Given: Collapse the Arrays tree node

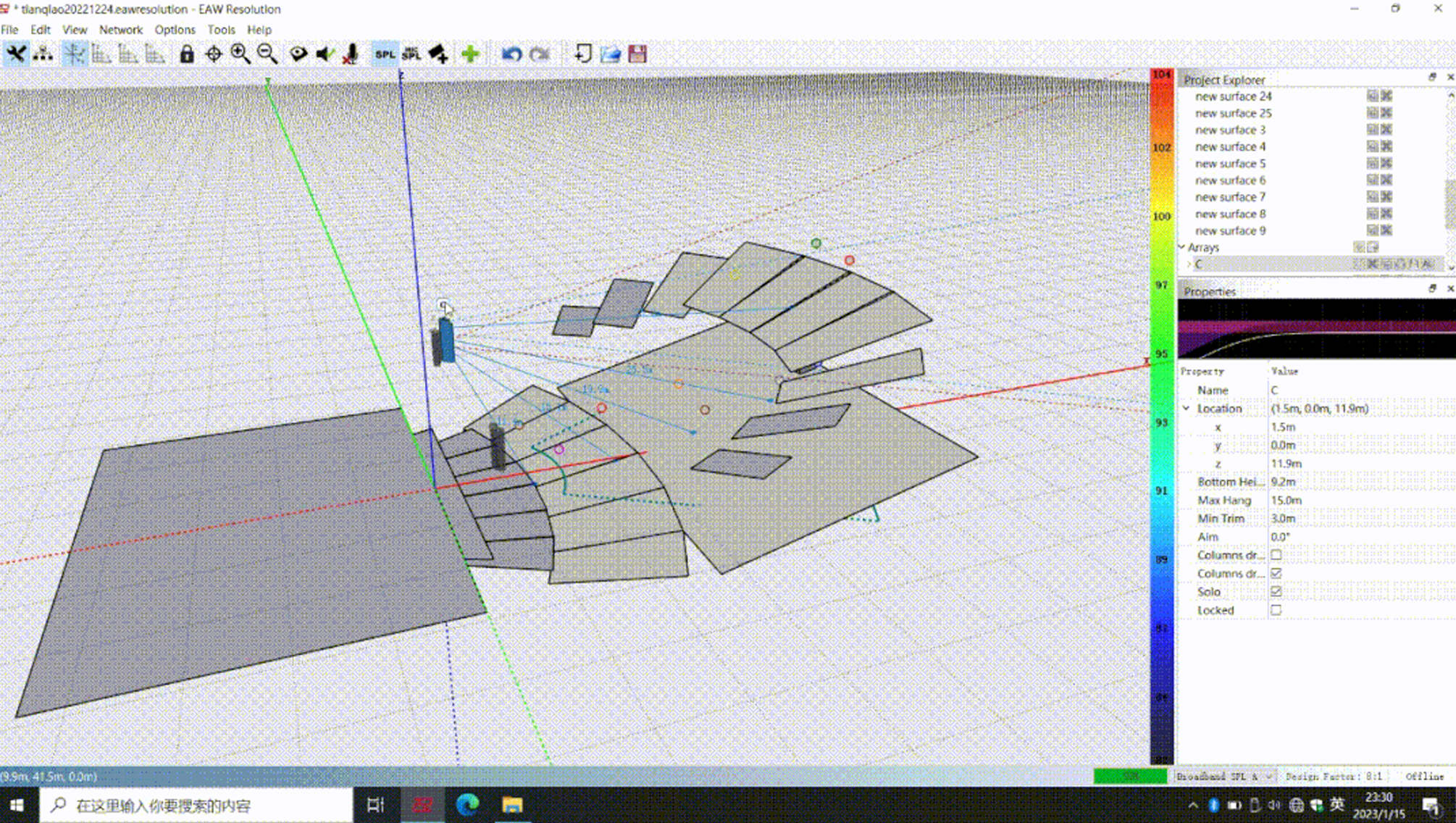Looking at the screenshot, I should 1183,247.
